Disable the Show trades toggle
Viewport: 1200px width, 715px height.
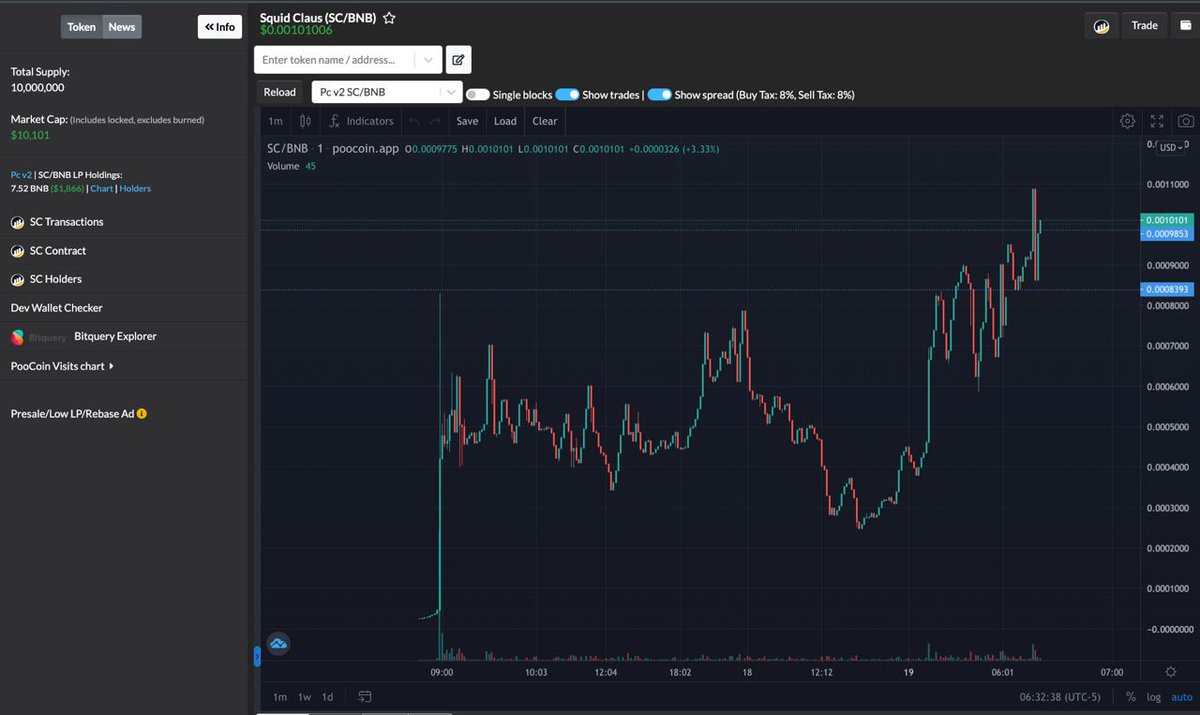tap(568, 94)
